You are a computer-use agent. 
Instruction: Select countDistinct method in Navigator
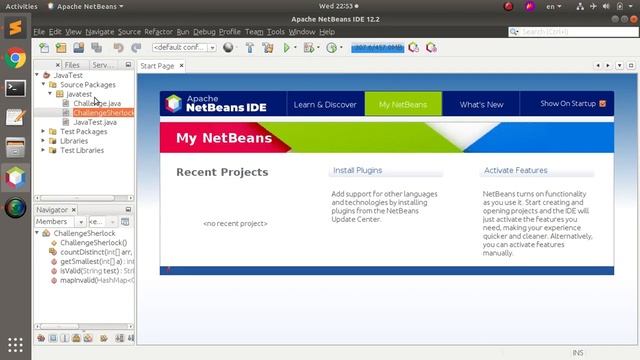coord(96,252)
